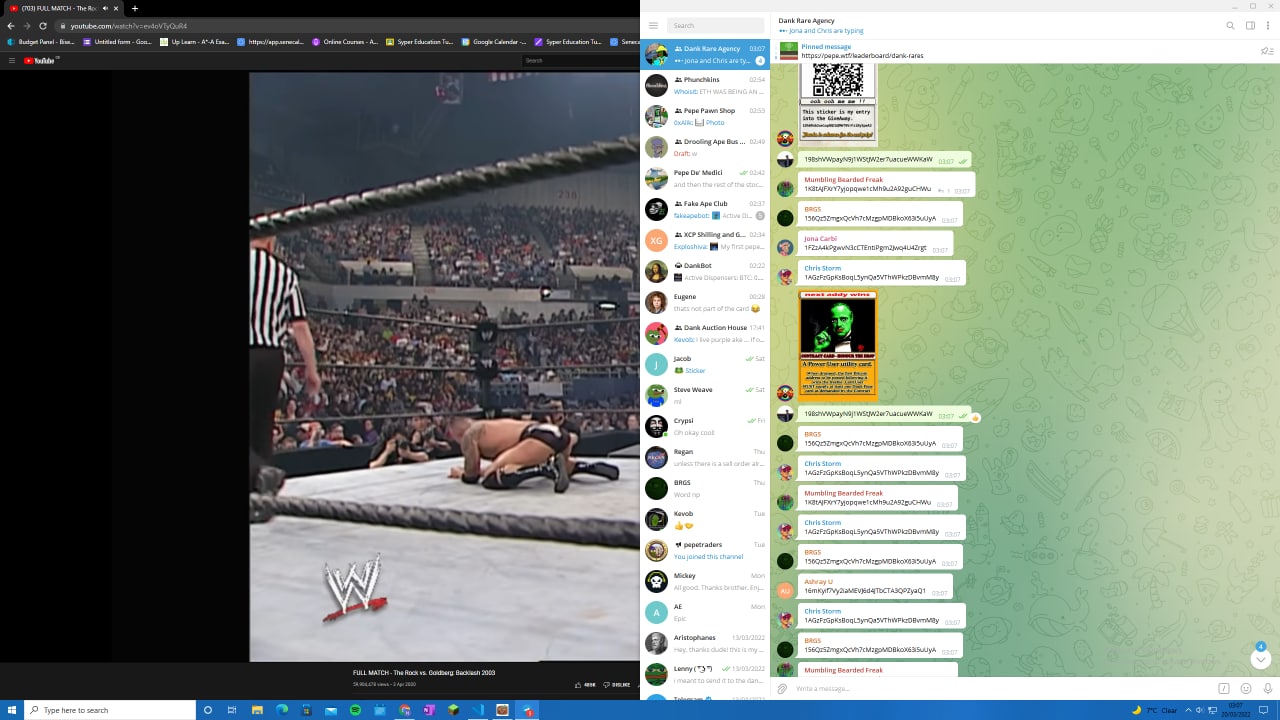Open the YouTube guide hamburger menu

[x=12, y=61]
